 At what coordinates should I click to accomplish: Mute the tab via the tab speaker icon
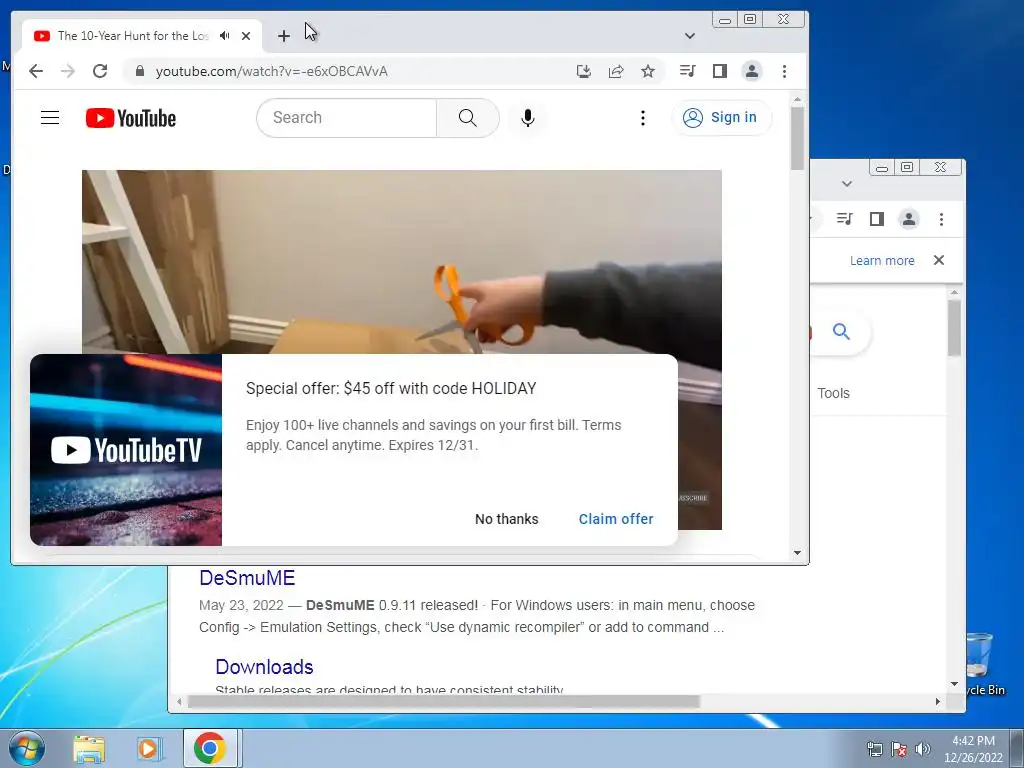pyautogui.click(x=225, y=36)
